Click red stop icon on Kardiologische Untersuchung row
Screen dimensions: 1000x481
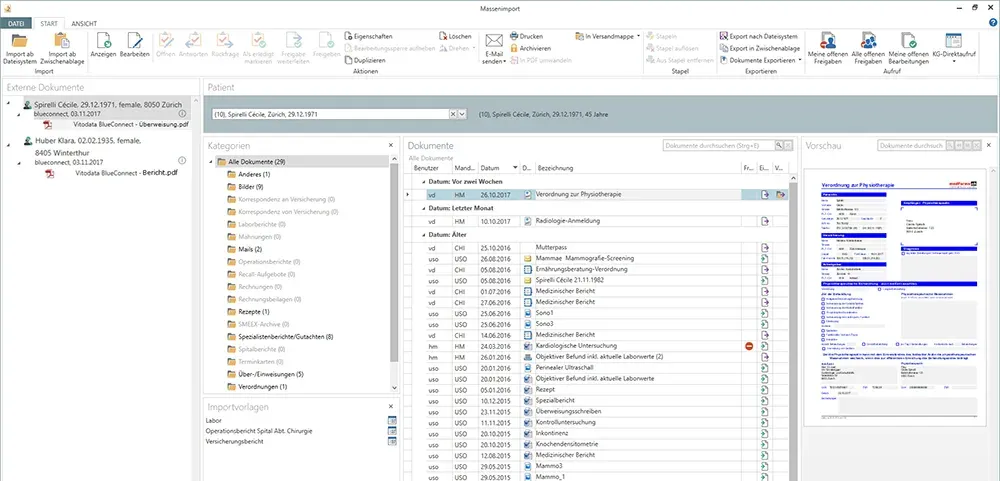pos(749,346)
